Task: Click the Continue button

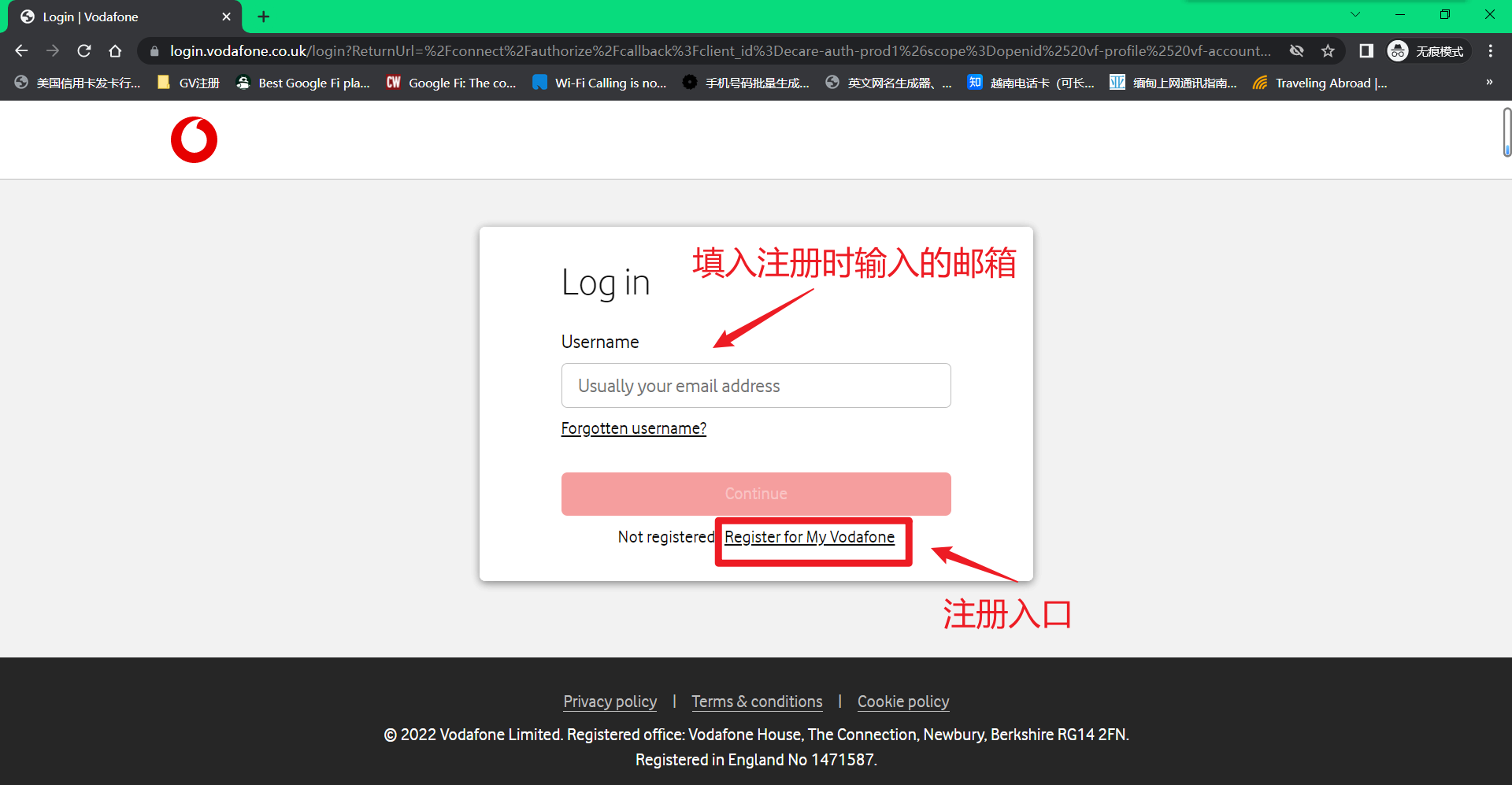Action: pyautogui.click(x=755, y=494)
